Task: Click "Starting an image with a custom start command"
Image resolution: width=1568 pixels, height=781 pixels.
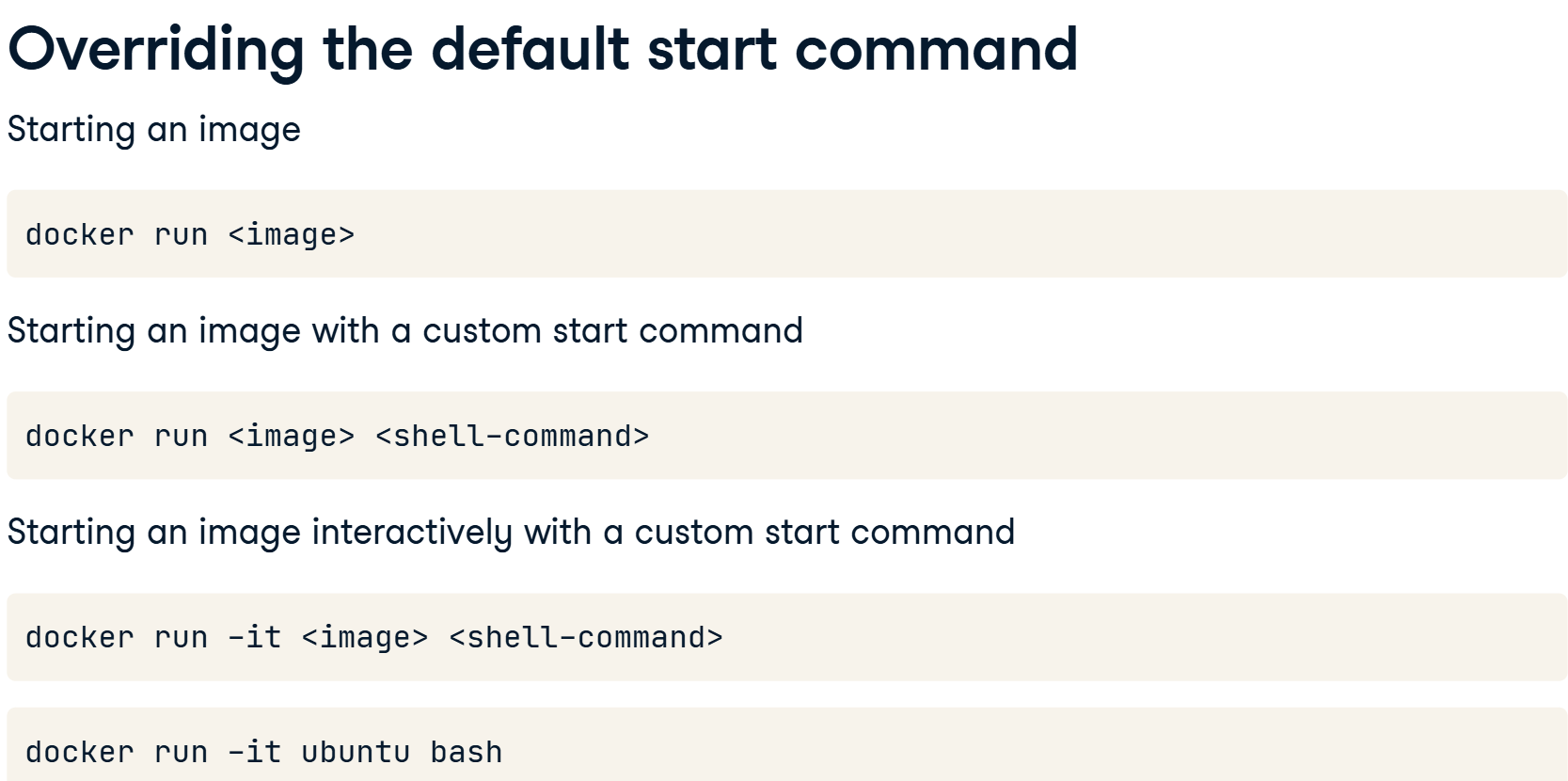Action: pos(405,331)
